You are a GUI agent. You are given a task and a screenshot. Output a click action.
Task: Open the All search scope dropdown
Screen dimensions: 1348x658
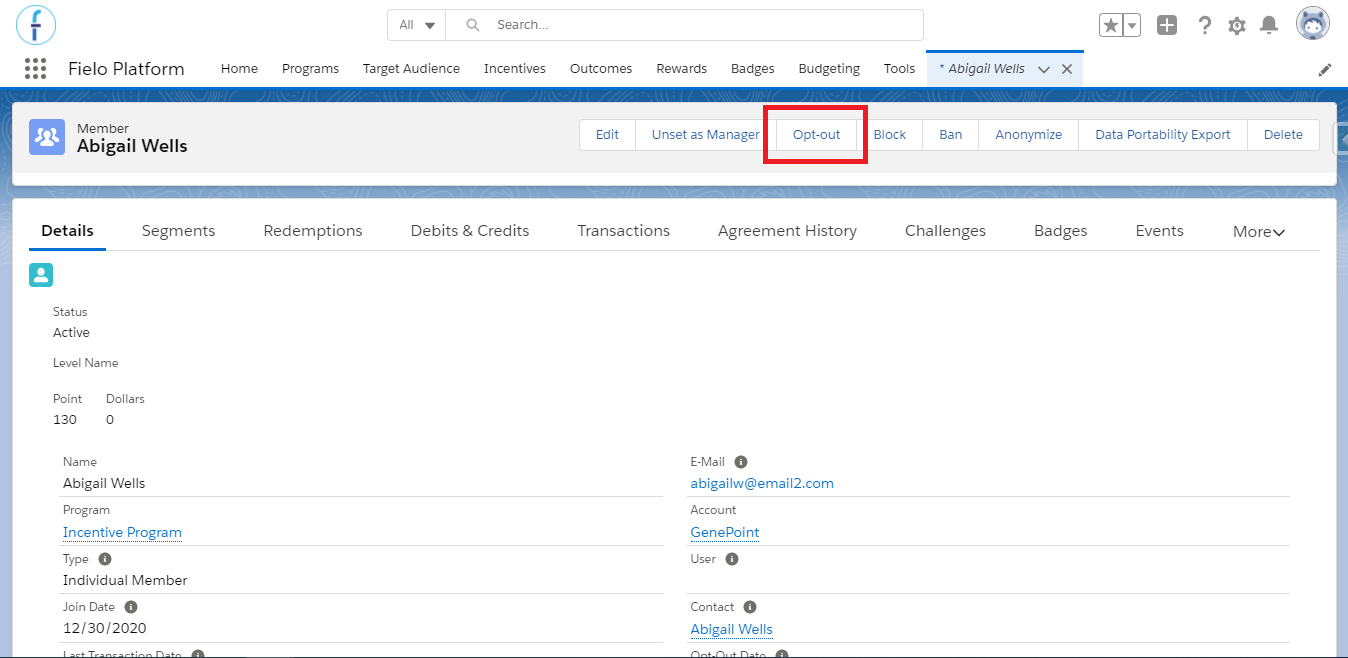pos(417,25)
